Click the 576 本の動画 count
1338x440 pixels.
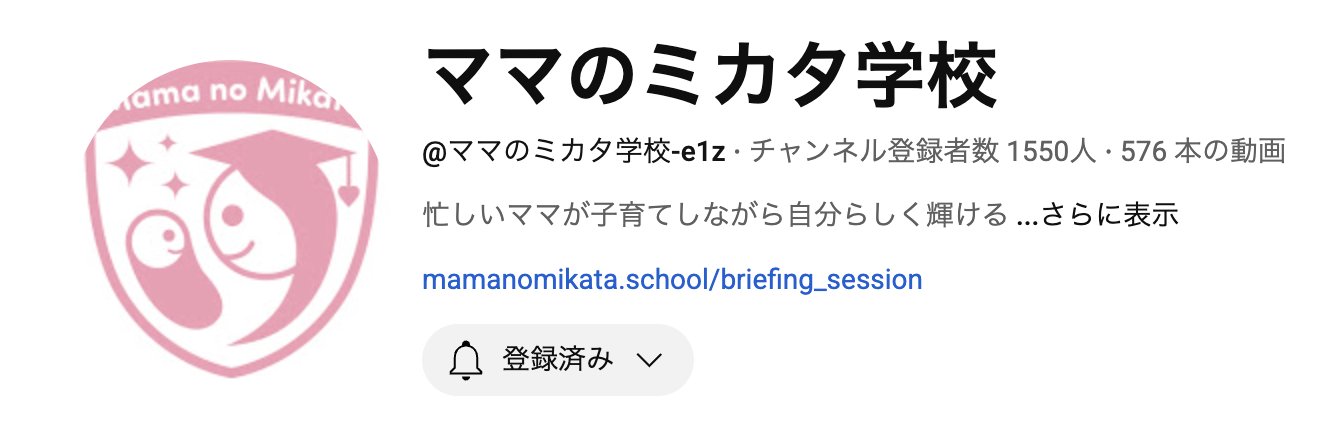click(1203, 153)
